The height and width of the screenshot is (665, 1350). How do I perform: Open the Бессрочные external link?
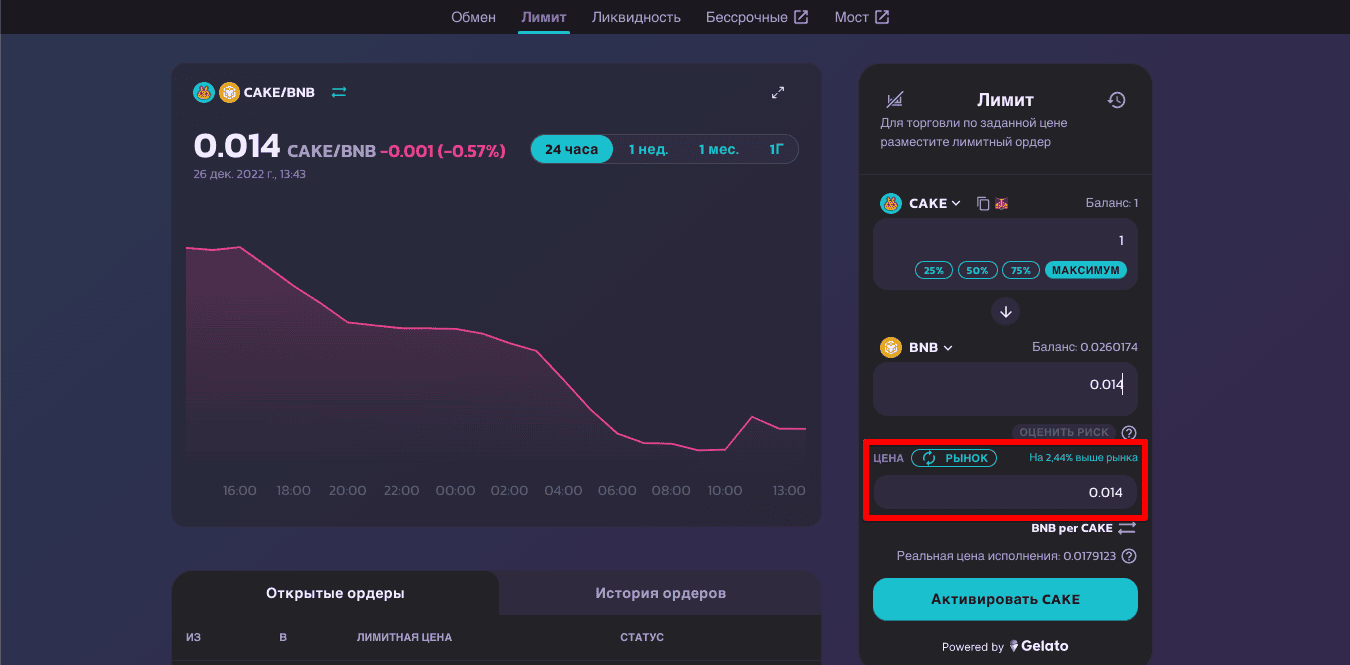757,17
